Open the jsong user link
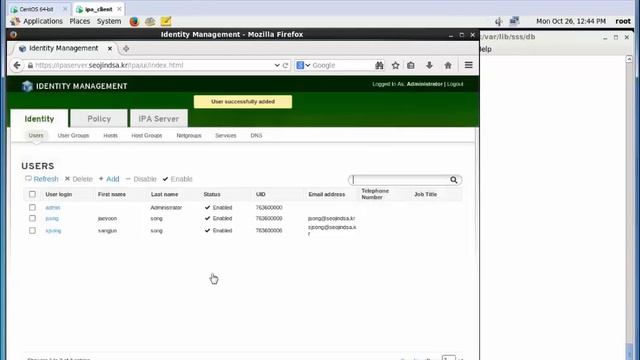The image size is (640, 360). [52, 219]
